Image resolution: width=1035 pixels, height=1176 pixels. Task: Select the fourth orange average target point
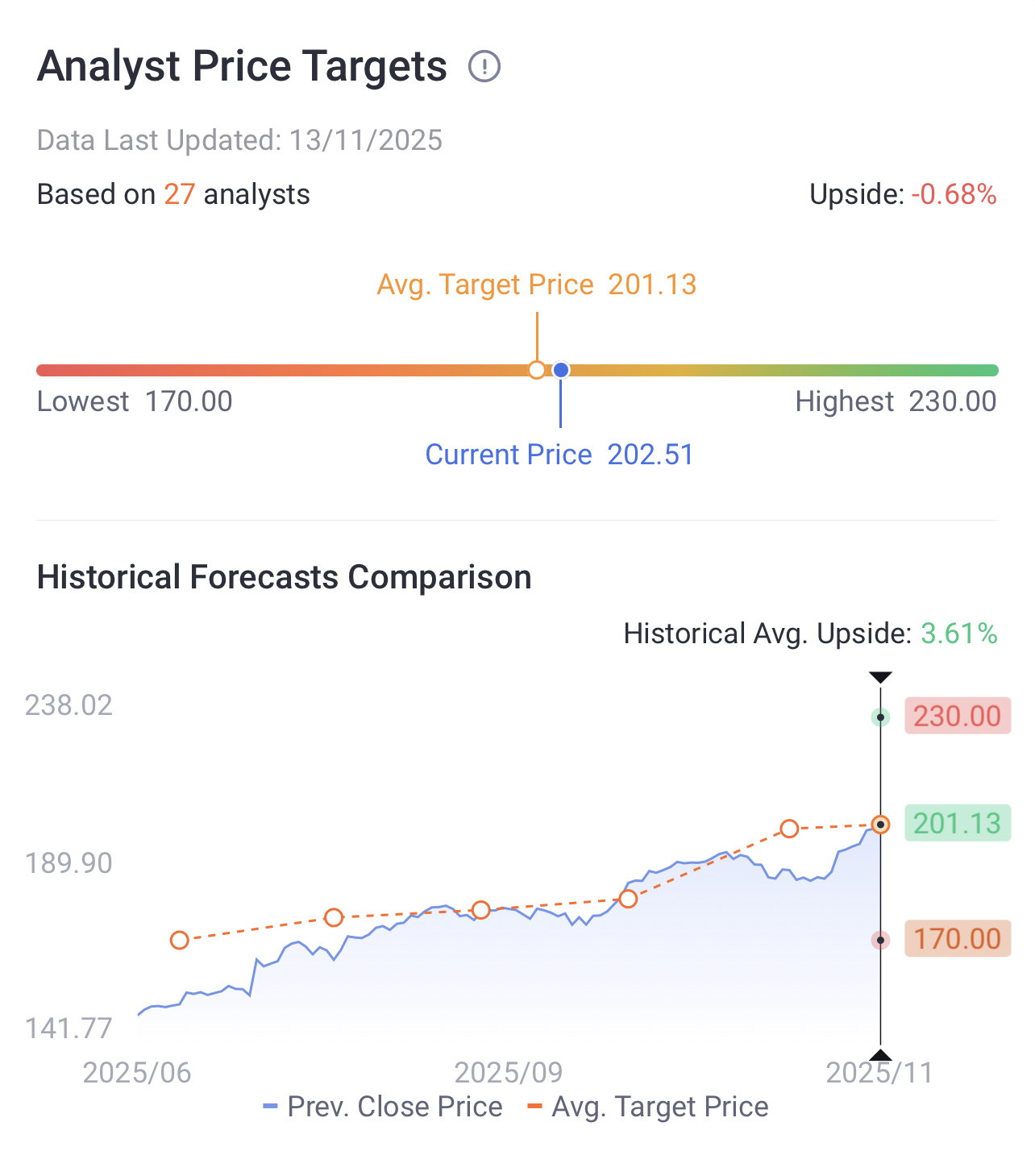coord(629,899)
